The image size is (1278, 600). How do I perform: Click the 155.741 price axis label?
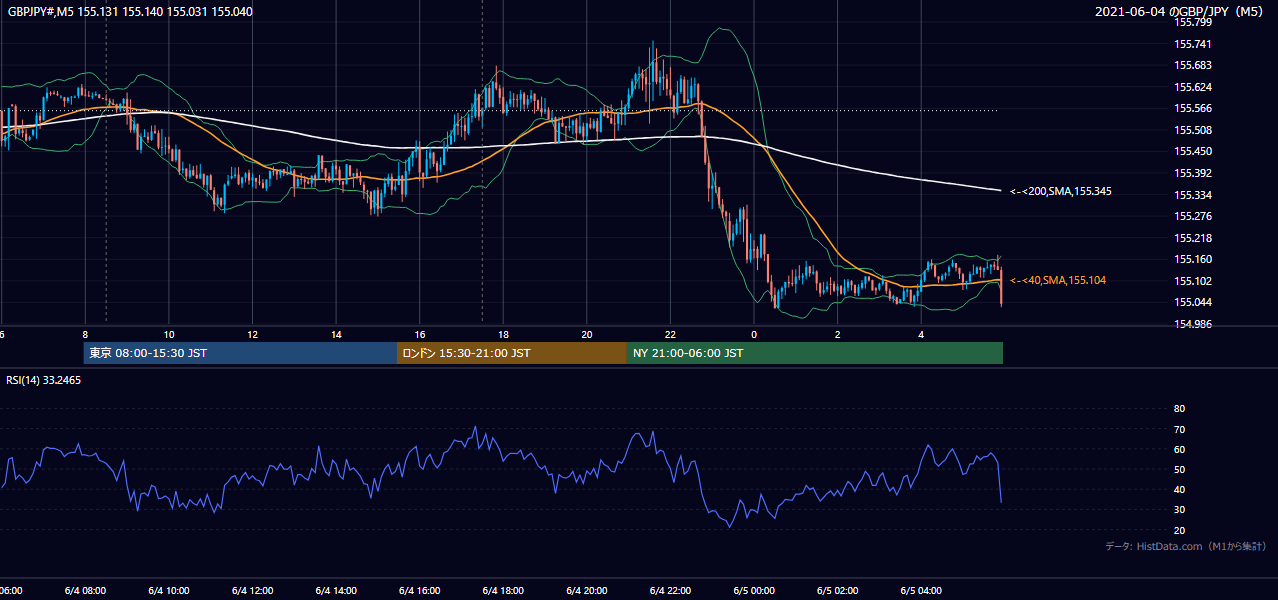1193,44
